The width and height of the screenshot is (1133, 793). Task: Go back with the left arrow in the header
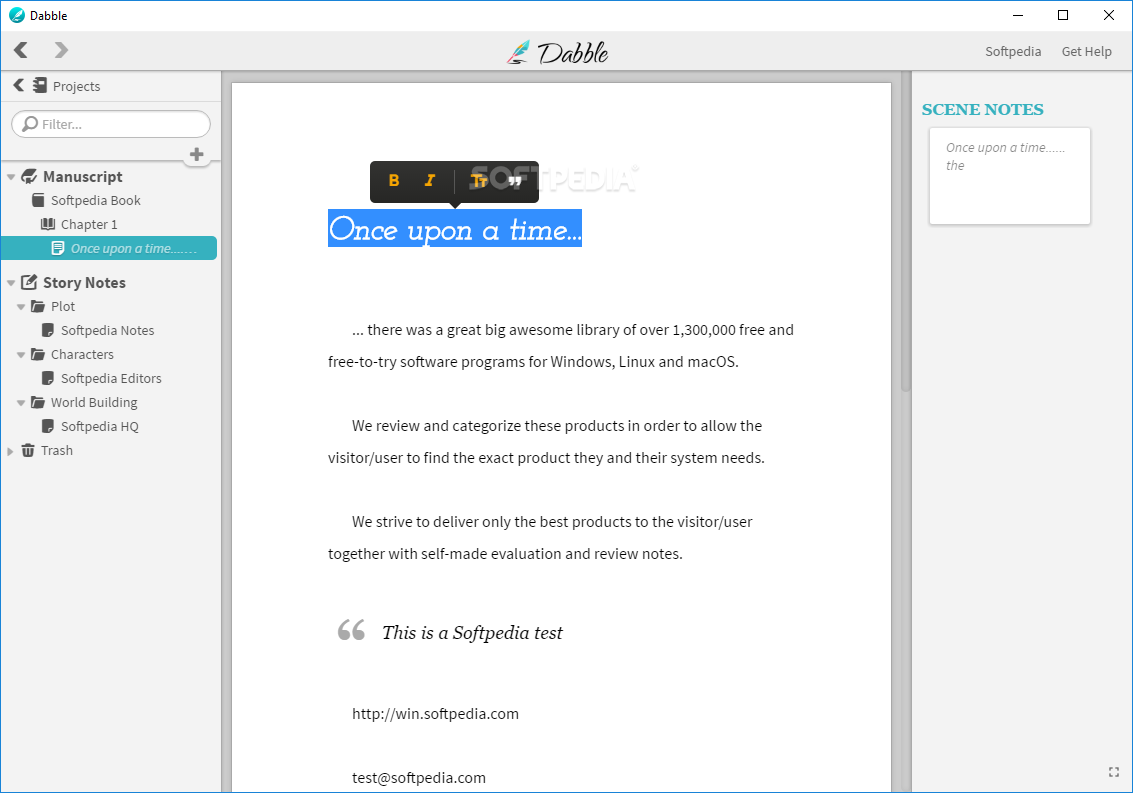21,50
